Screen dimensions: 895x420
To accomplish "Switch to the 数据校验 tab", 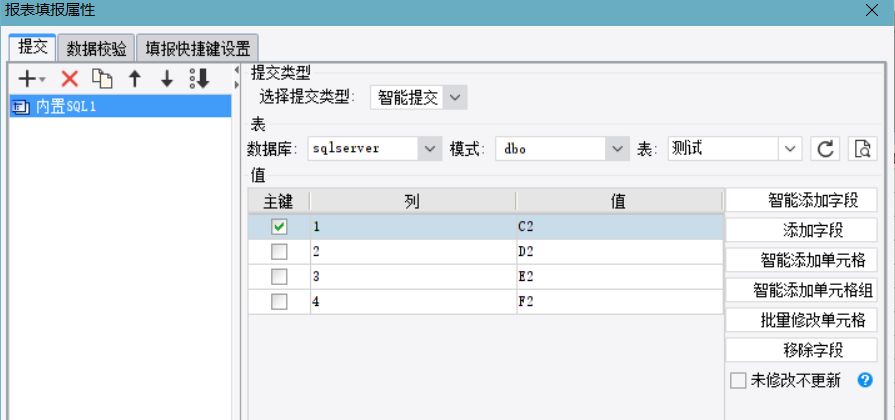I will coord(97,48).
